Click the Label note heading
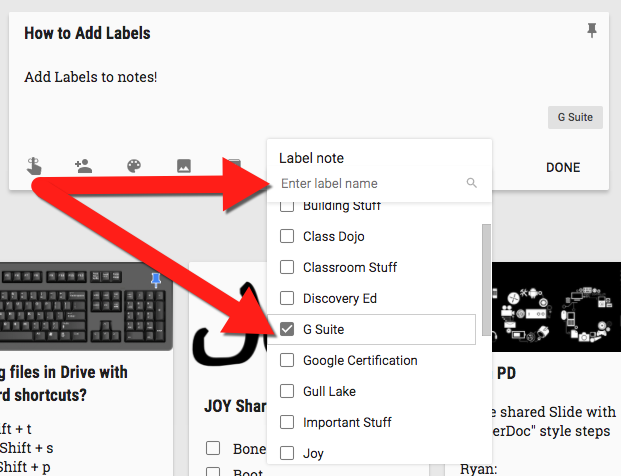The image size is (621, 476). point(311,158)
